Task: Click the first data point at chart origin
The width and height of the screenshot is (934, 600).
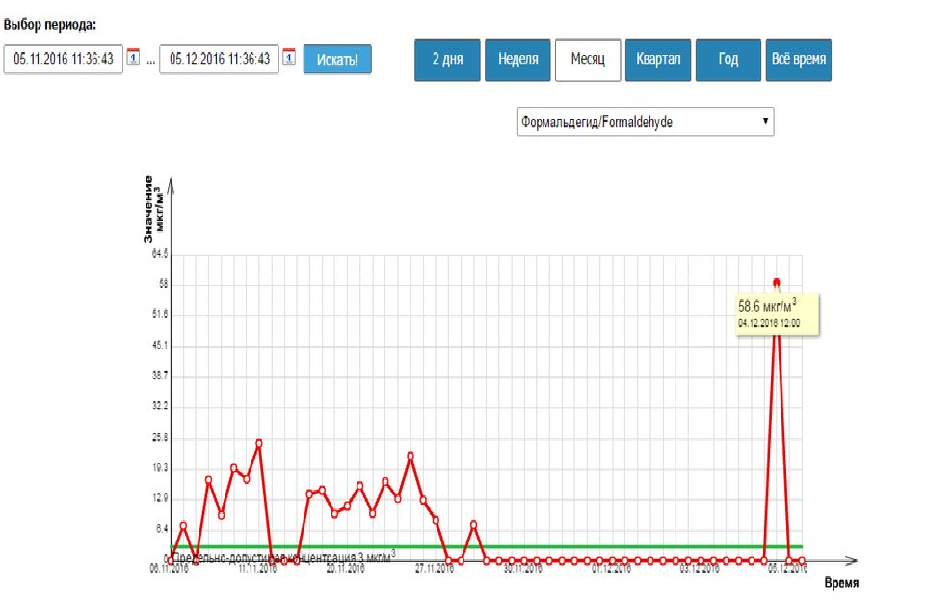Action: pyautogui.click(x=170, y=561)
